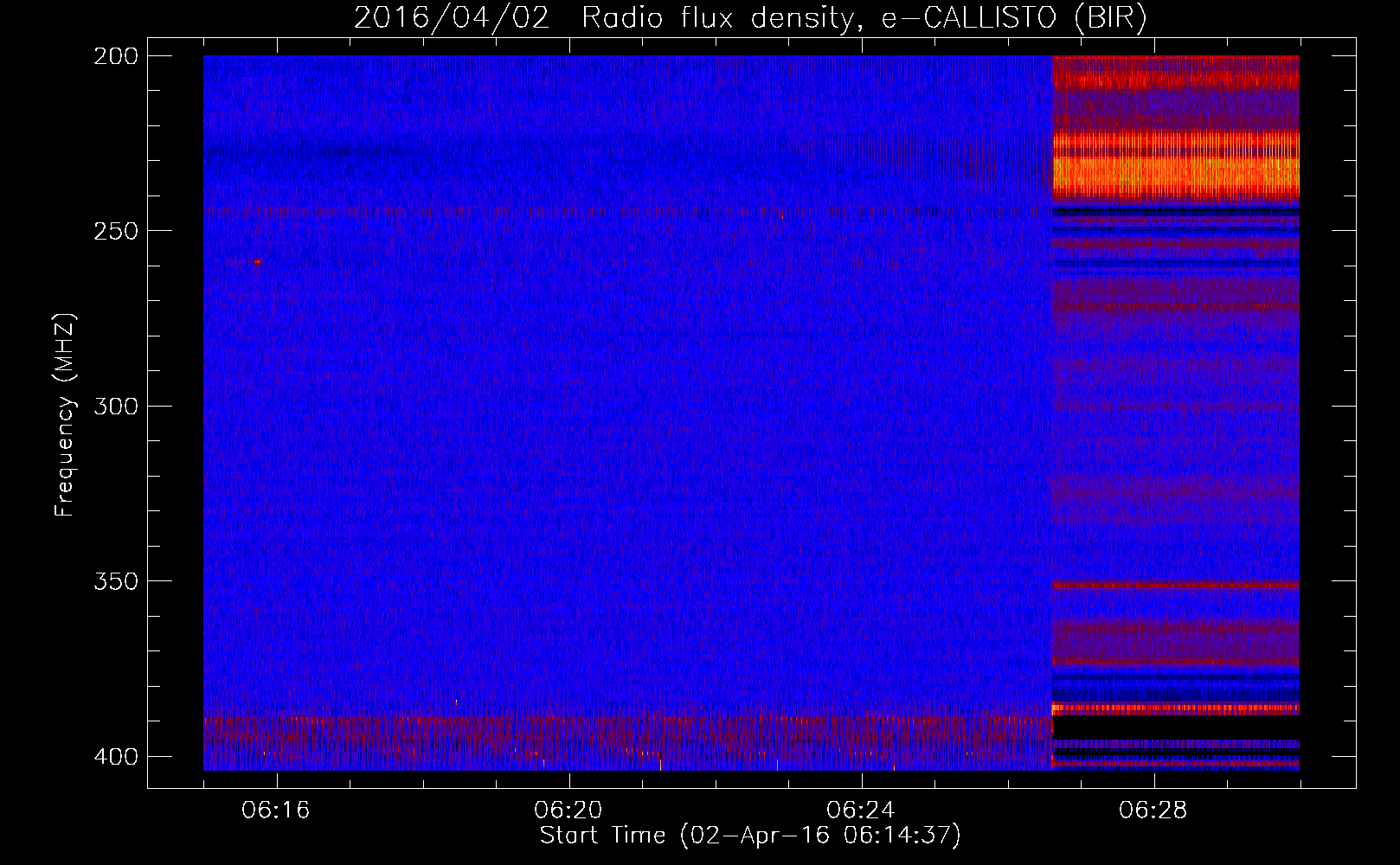Click the red band near 390 MHz at spectrogram bottom
This screenshot has width=1400, height=865.
627,731
